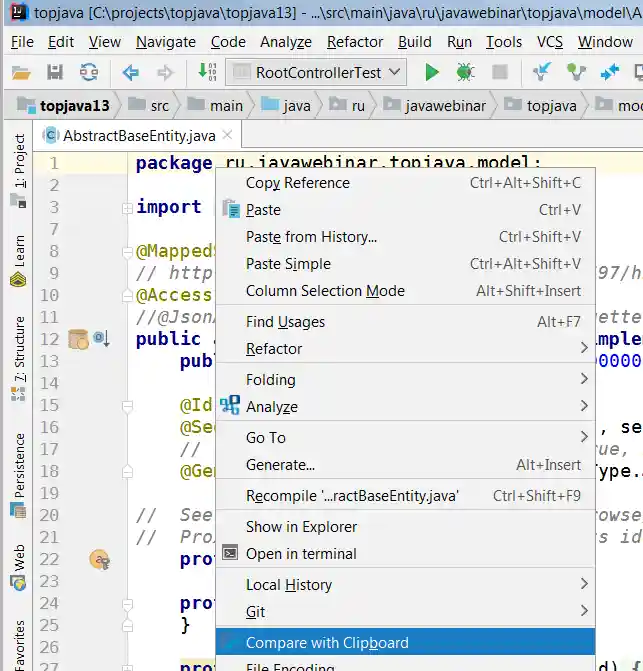Open the RootControllerTest run configuration dropdown
Screen dimensions: 643x671
coord(316,72)
